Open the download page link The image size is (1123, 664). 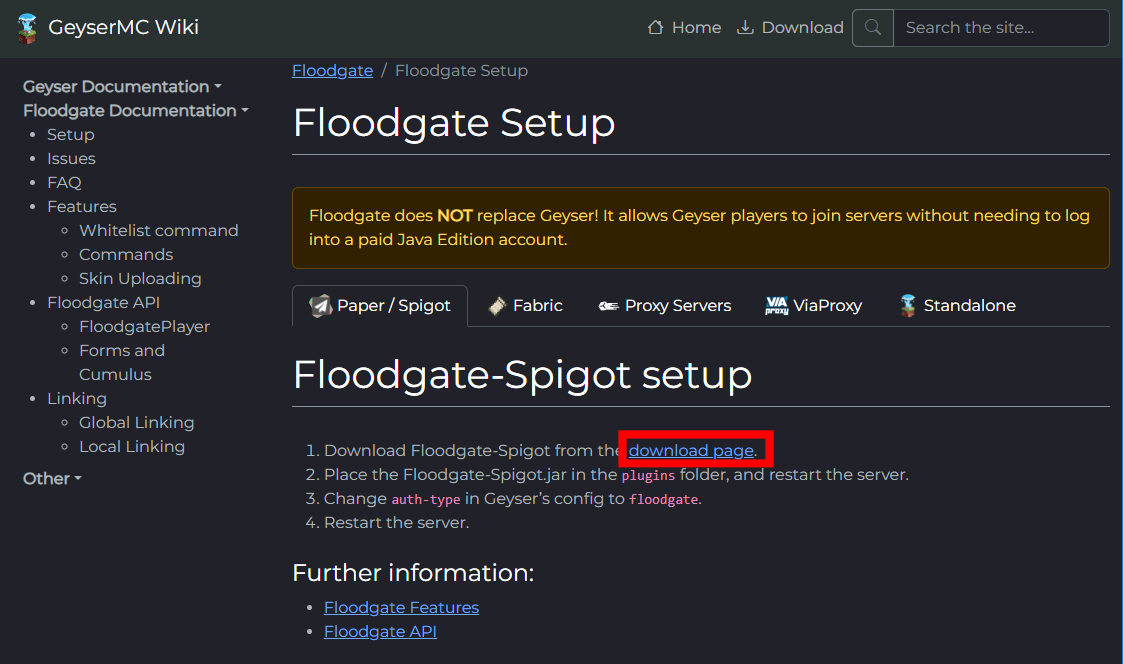(x=691, y=451)
